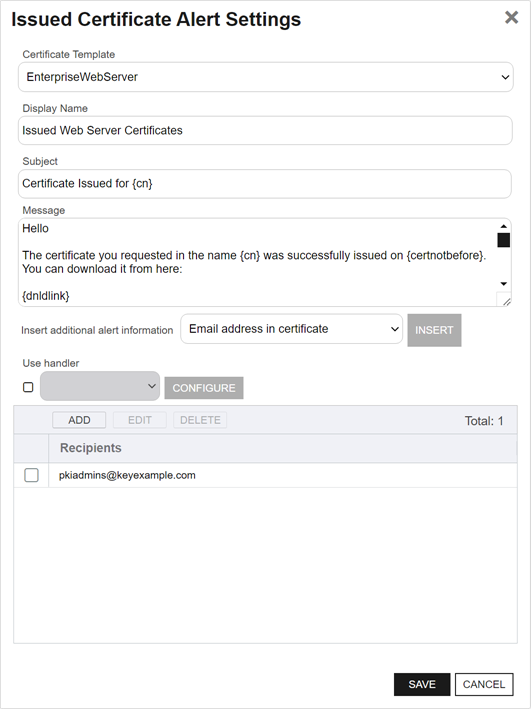The image size is (531, 709).
Task: Close the Issued Certificate Alert Settings dialog
Action: pos(511,18)
